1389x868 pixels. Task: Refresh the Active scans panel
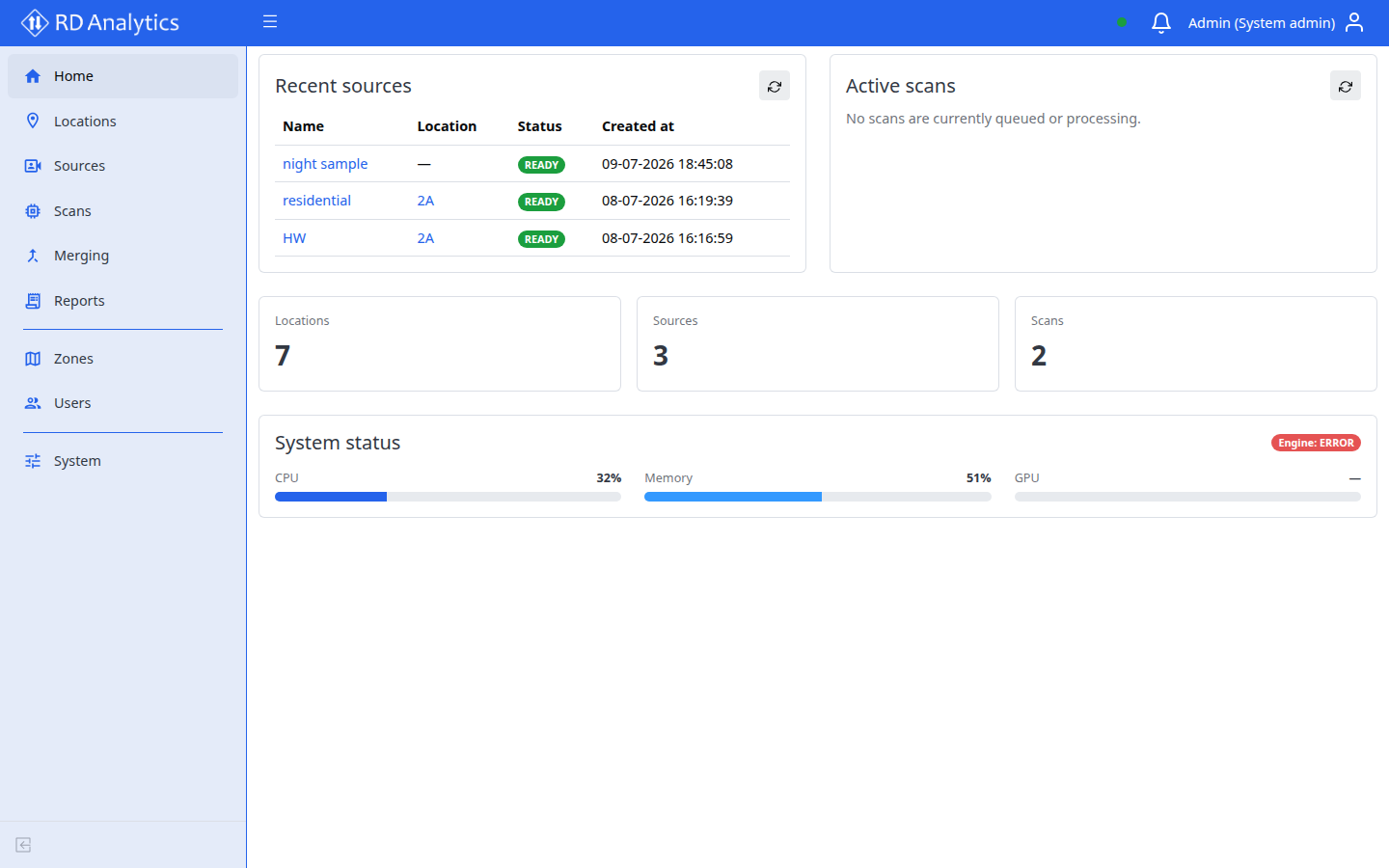point(1346,86)
